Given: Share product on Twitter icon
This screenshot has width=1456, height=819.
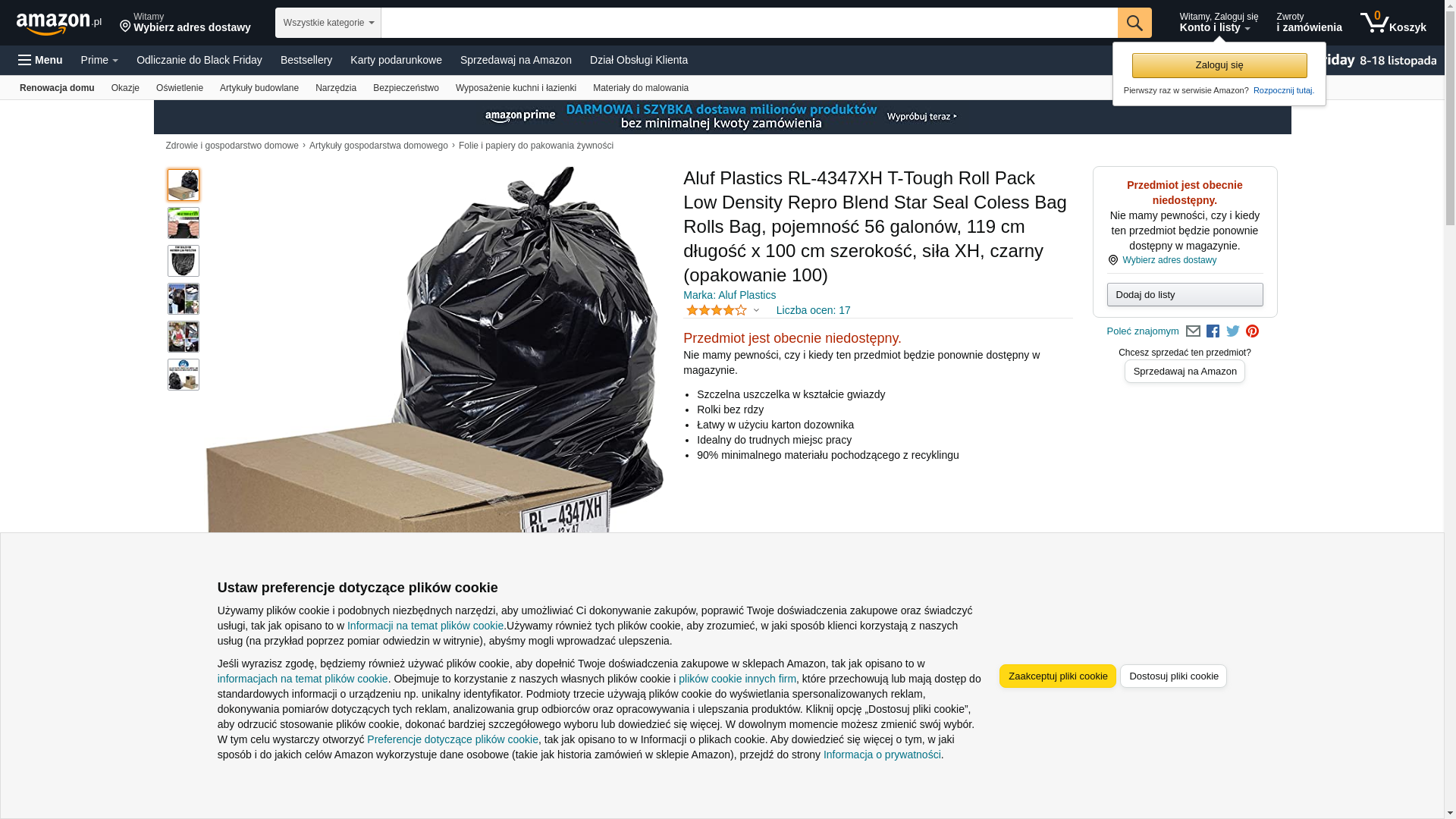Looking at the screenshot, I should (x=1233, y=331).
